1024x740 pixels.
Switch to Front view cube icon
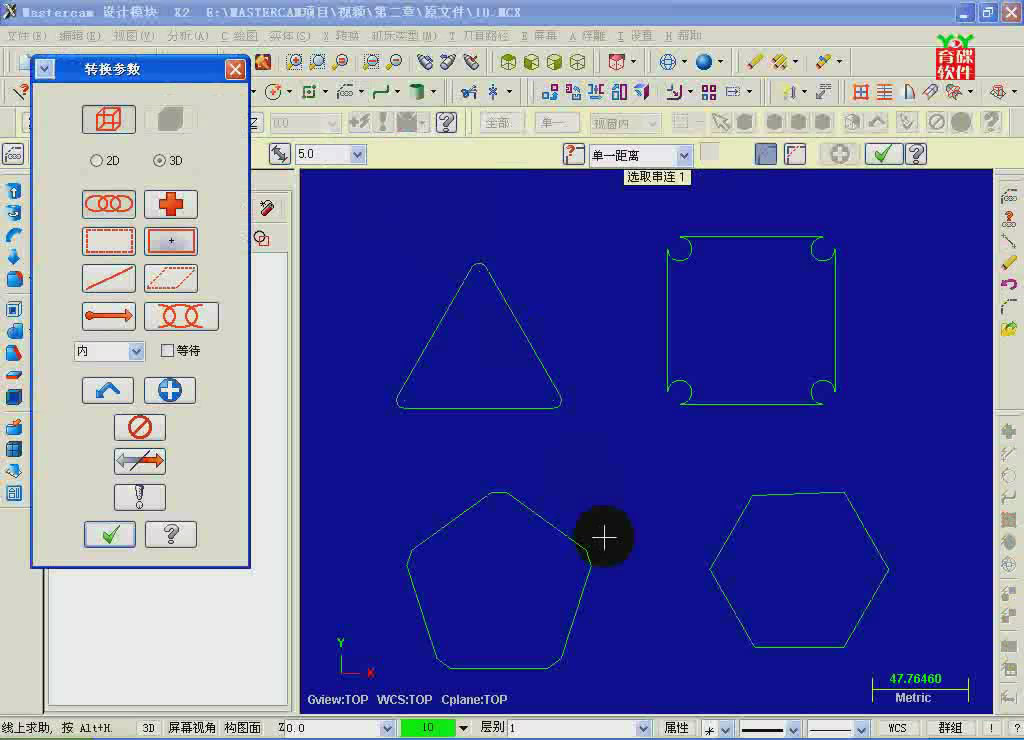[531, 62]
